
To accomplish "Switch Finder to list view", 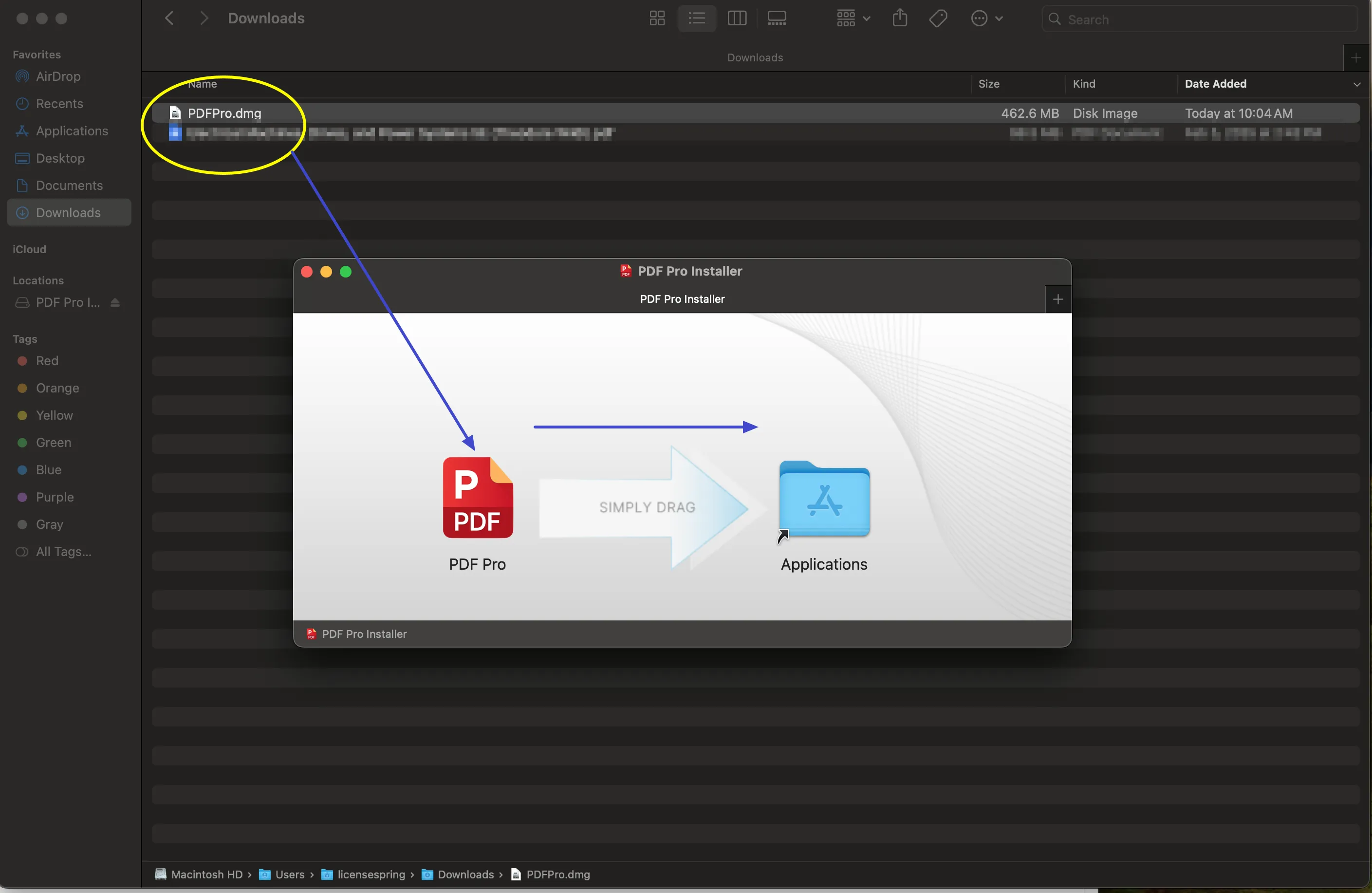I will [697, 19].
